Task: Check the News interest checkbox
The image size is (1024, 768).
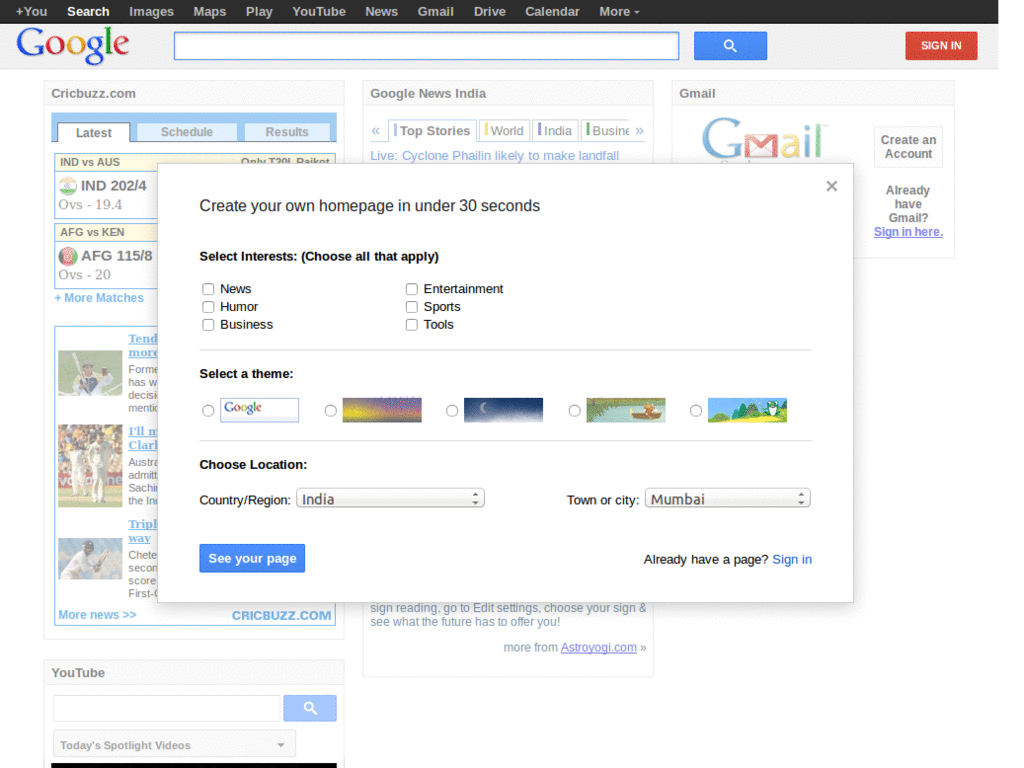Action: click(x=208, y=289)
